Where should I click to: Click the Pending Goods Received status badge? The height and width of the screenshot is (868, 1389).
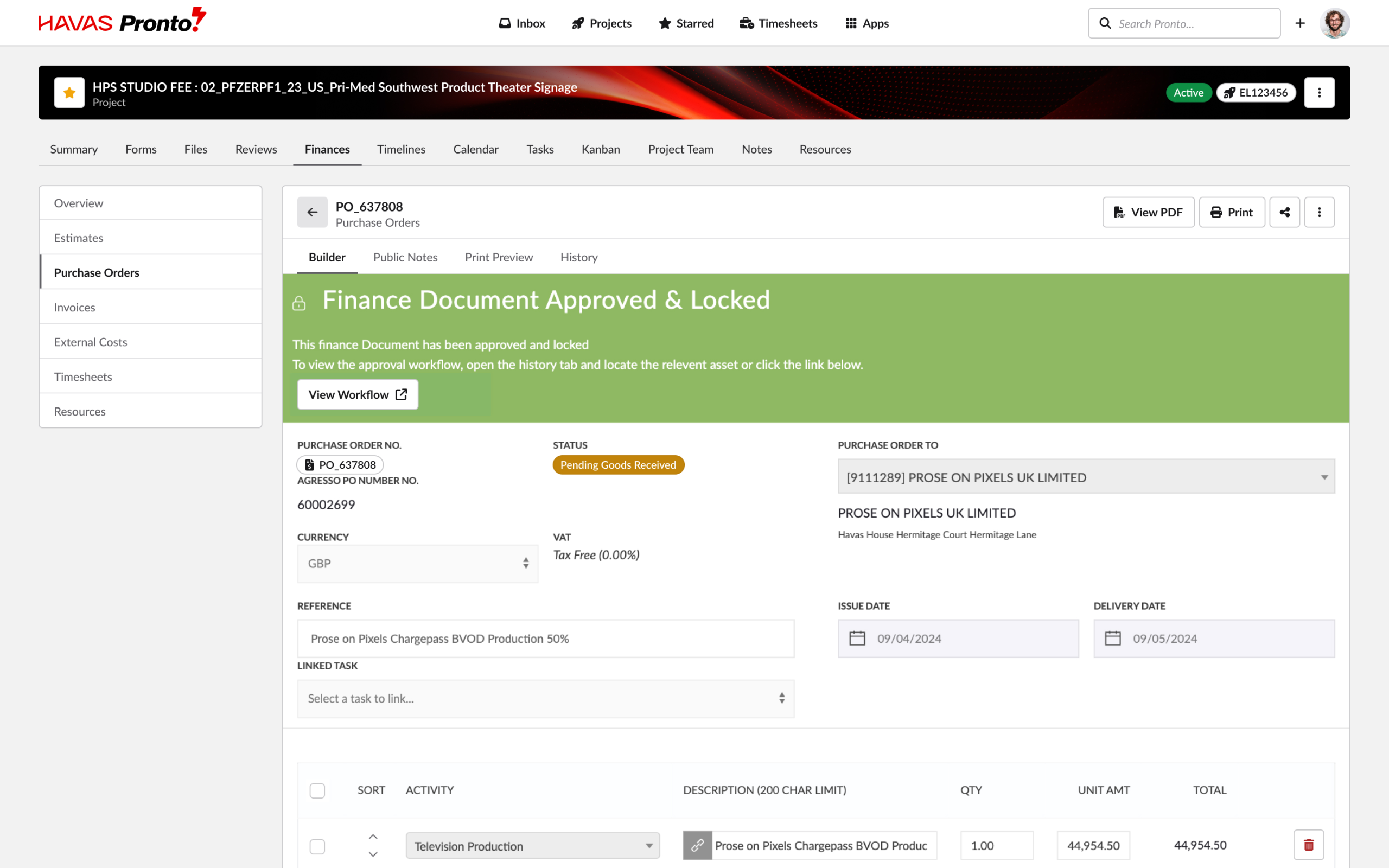pyautogui.click(x=618, y=465)
